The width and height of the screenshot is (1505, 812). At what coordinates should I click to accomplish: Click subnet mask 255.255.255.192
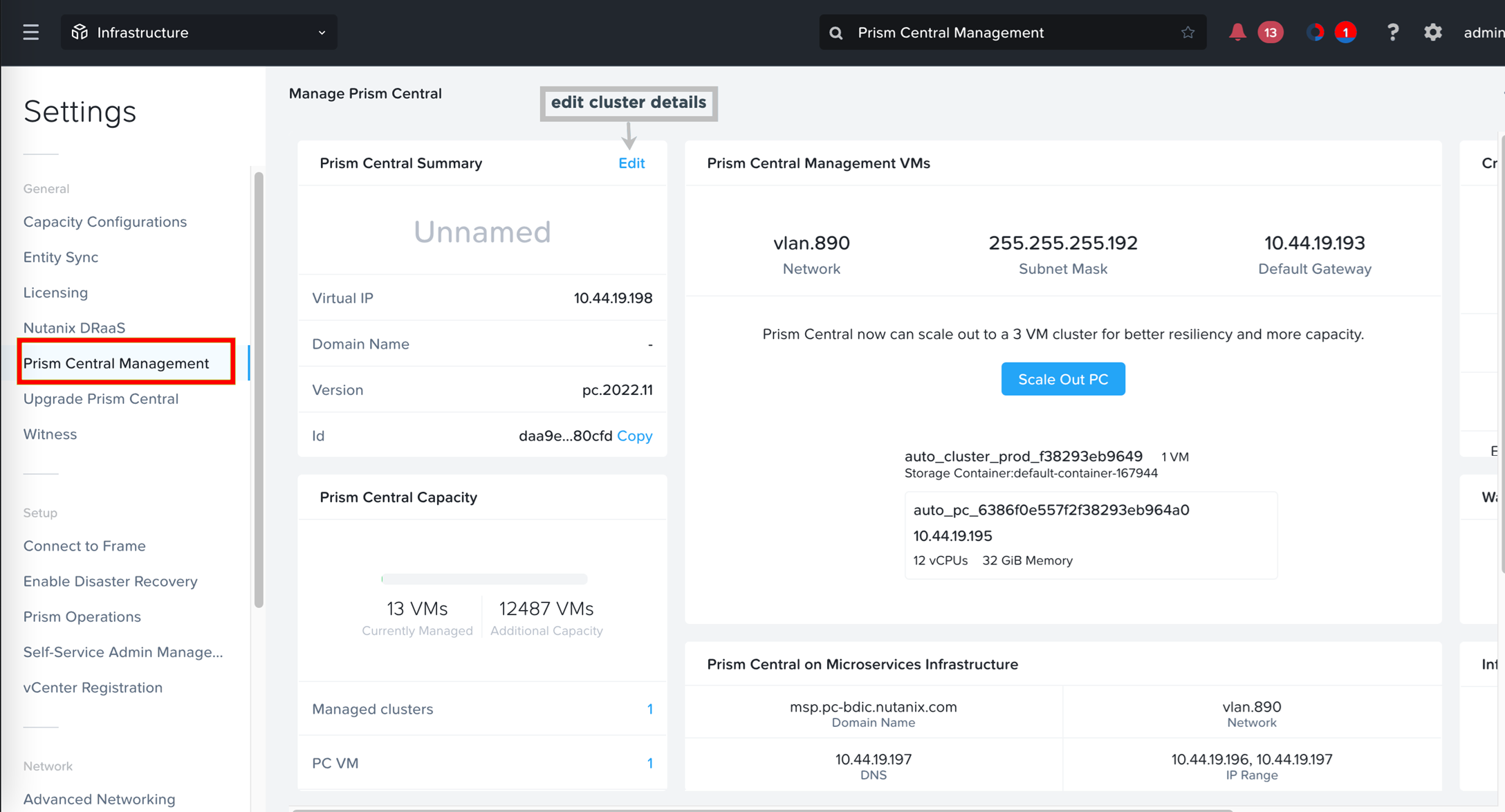1063,243
